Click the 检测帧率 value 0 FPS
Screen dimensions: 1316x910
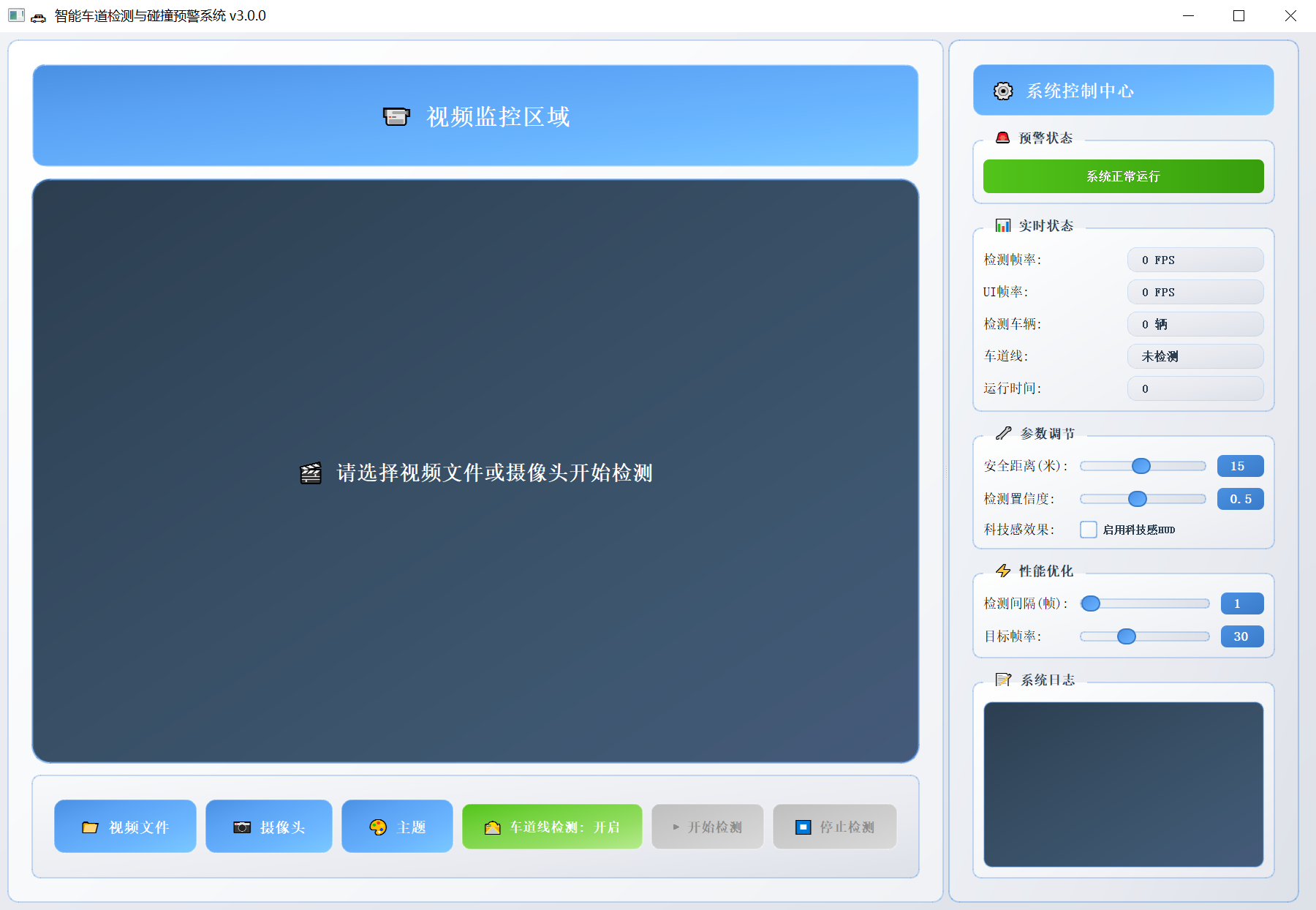click(x=1195, y=260)
